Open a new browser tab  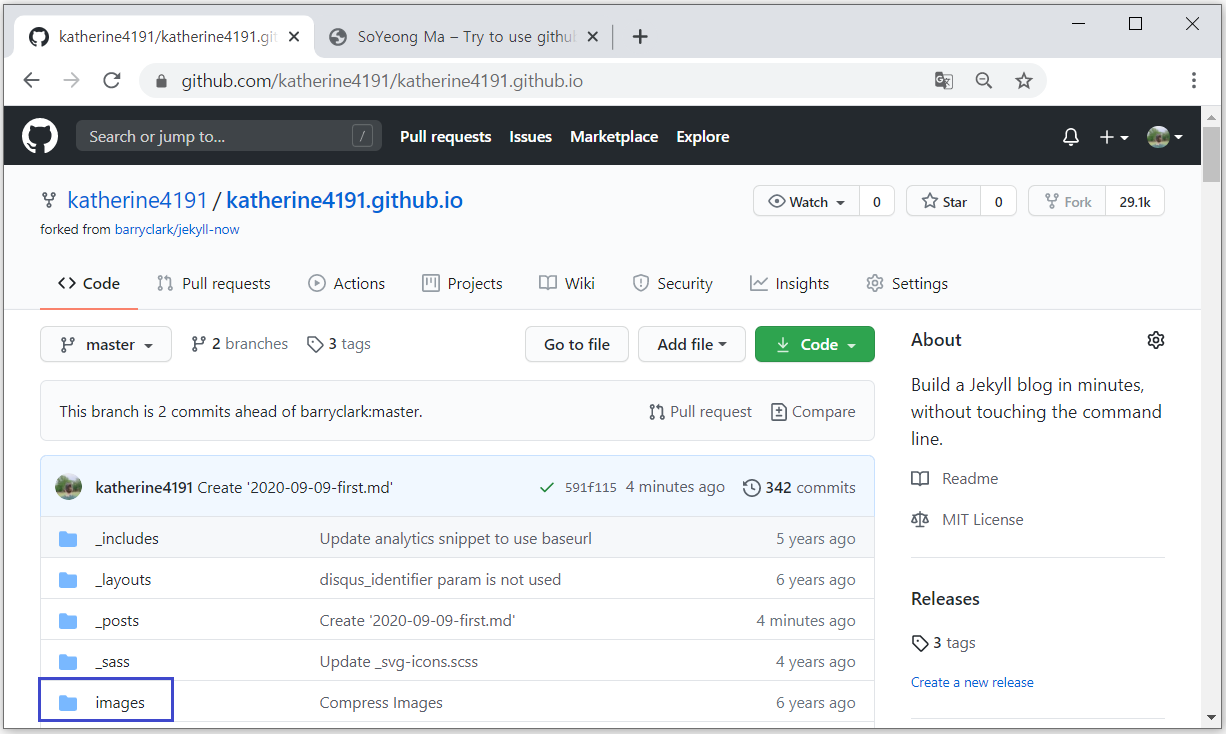pos(641,37)
